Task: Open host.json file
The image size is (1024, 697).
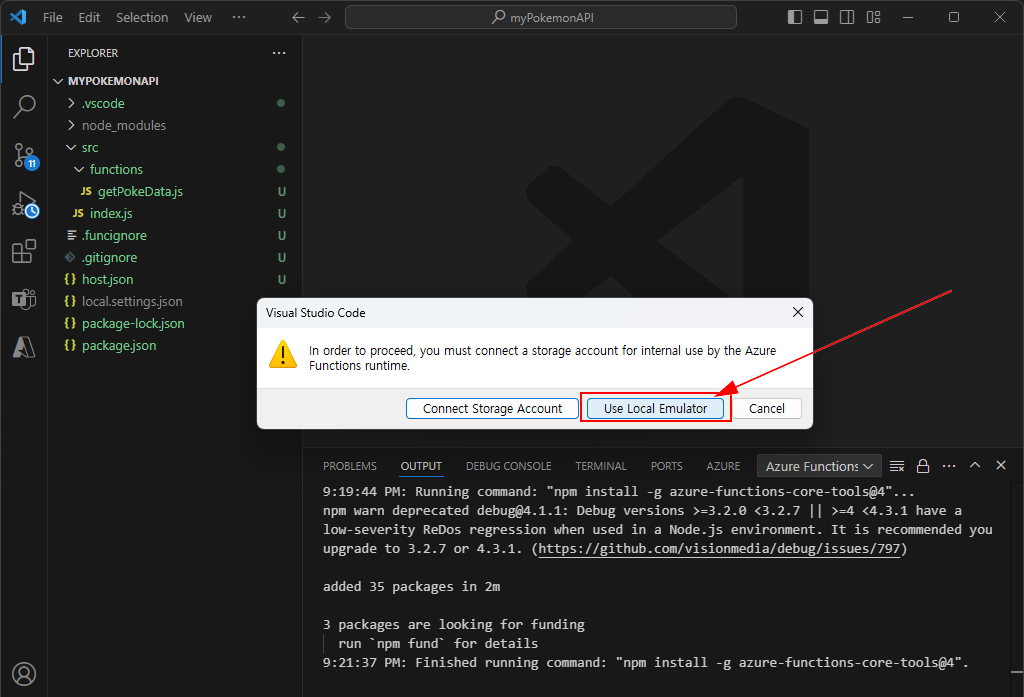Action: (x=176, y=280)
